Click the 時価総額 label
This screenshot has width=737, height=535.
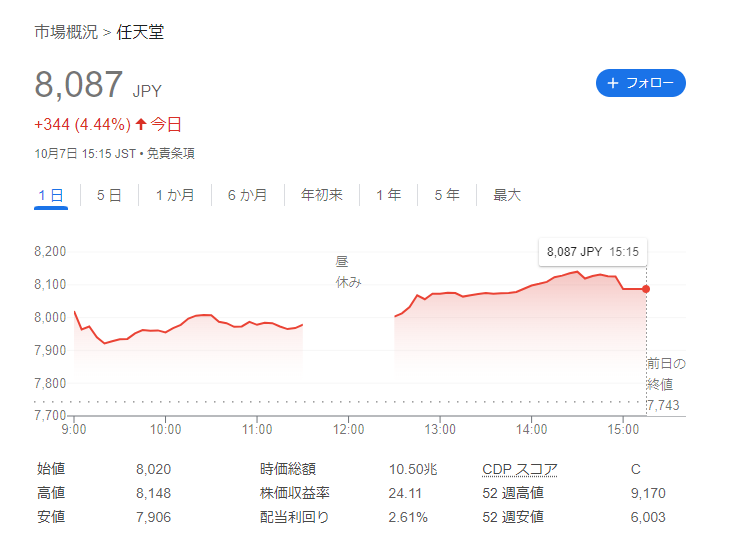(288, 469)
